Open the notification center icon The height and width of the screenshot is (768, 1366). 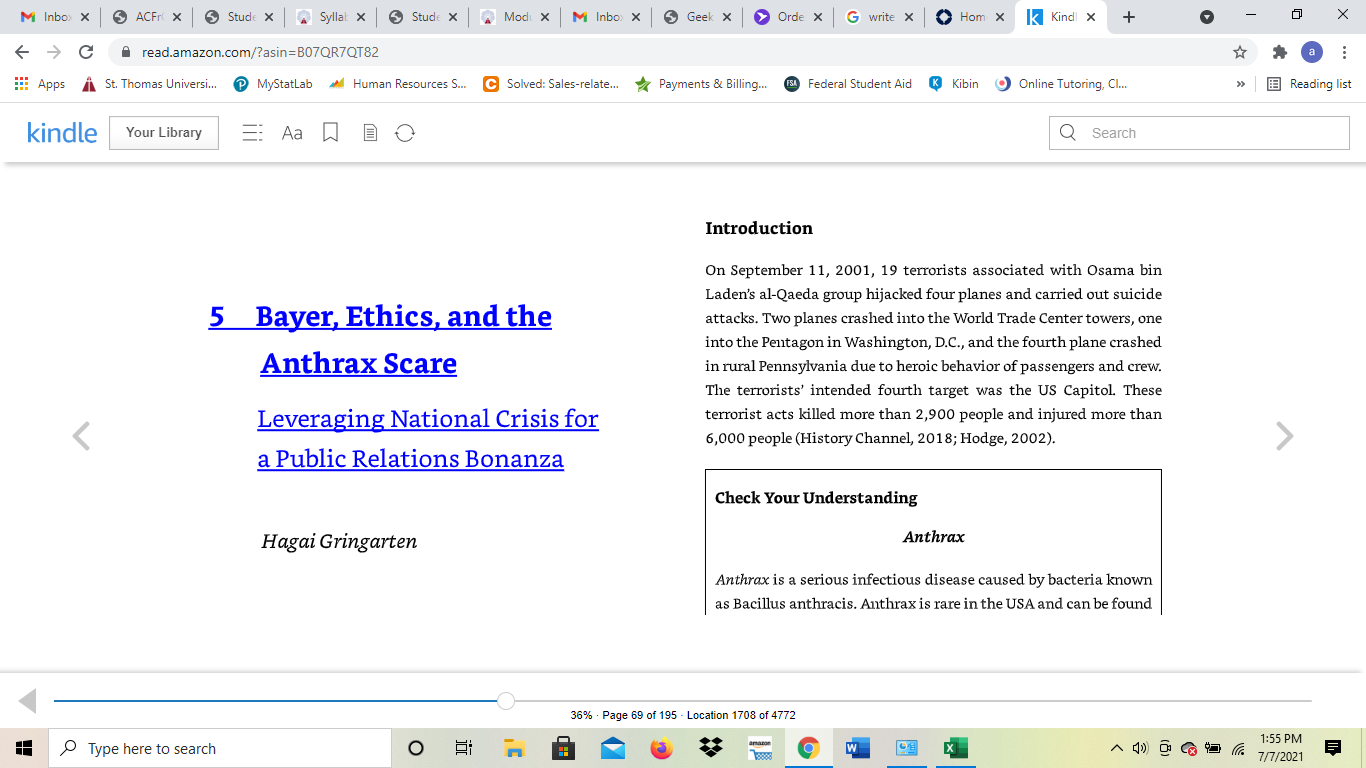point(1332,748)
